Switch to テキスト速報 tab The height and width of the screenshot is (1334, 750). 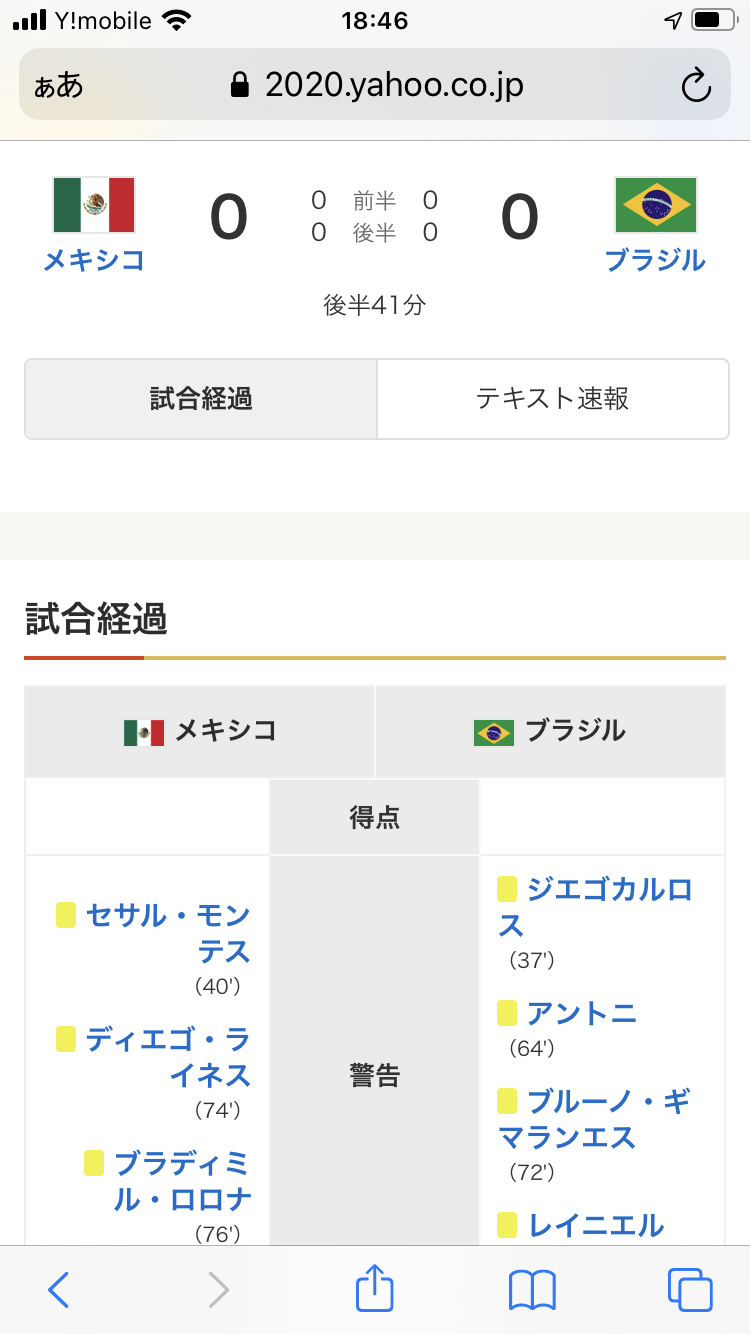coord(552,399)
